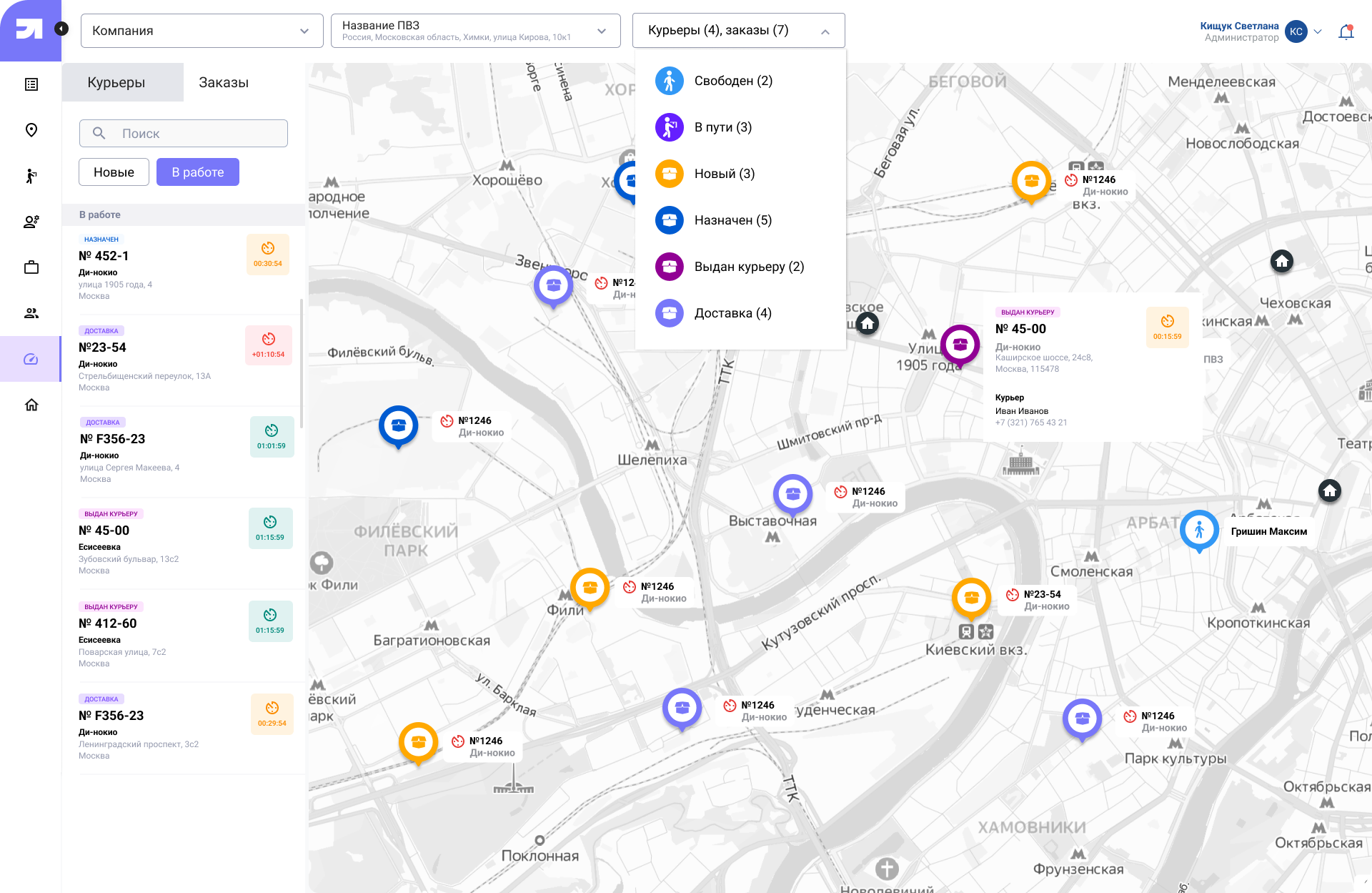Toggle the Доставка (4) filter option

[x=732, y=313]
